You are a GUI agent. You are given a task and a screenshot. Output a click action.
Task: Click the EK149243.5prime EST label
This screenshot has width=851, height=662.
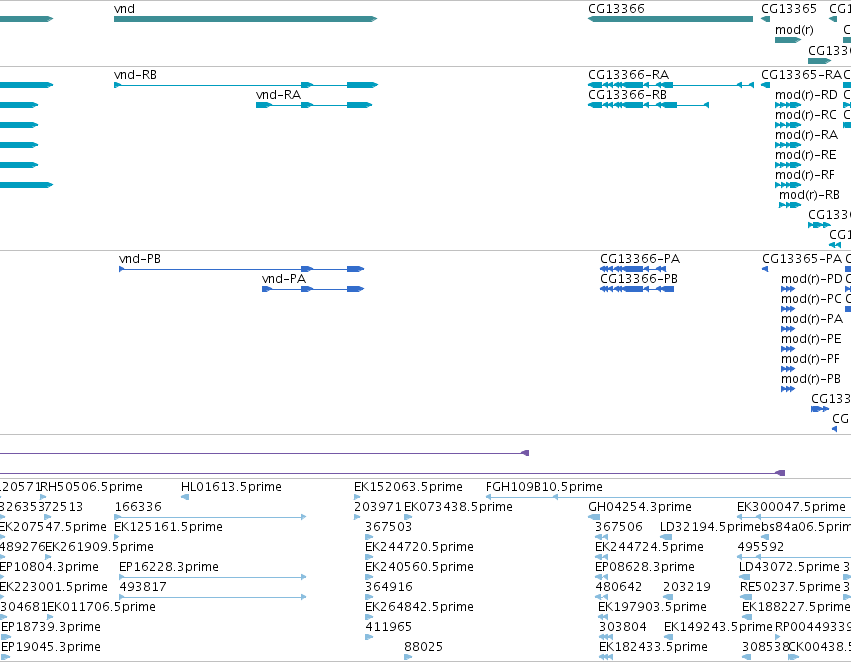tap(718, 627)
